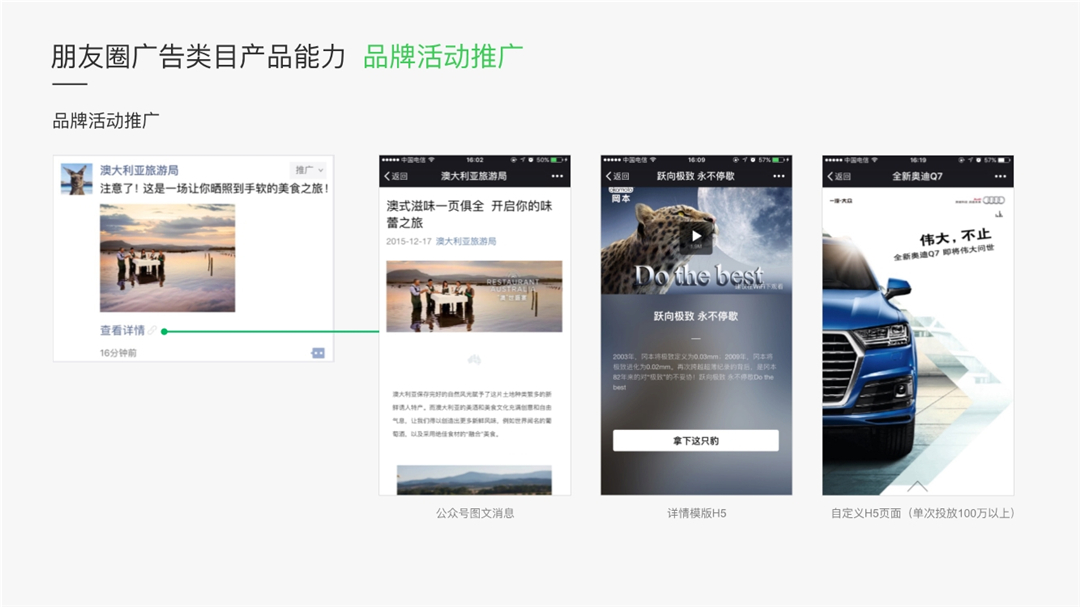Open the landscape photo below the article text
Image resolution: width=1080 pixels, height=607 pixels.
[474, 480]
